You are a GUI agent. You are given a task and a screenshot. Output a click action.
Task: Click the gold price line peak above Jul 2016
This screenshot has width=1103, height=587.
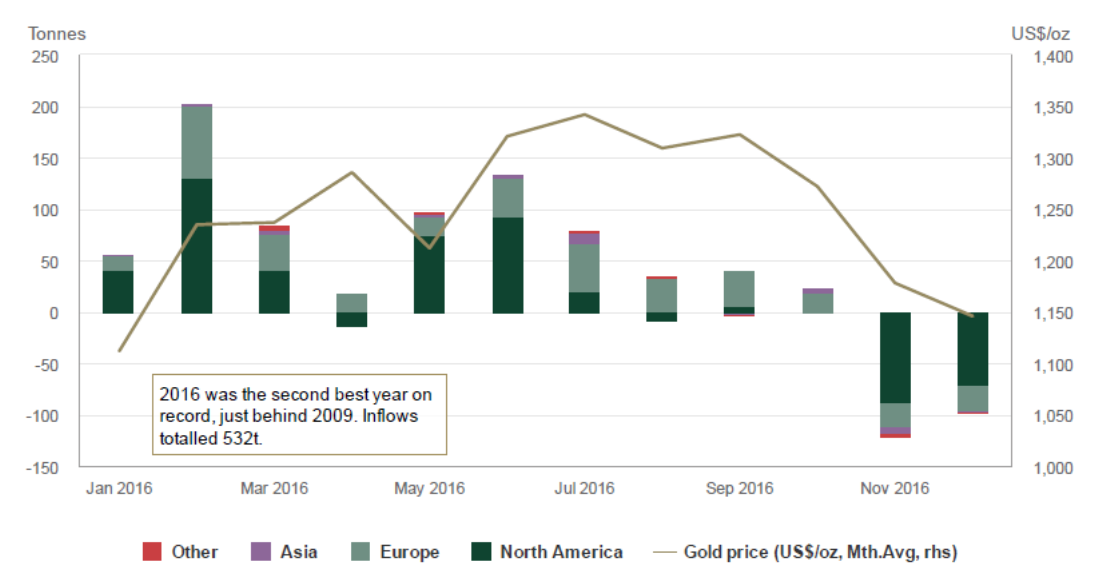(584, 114)
